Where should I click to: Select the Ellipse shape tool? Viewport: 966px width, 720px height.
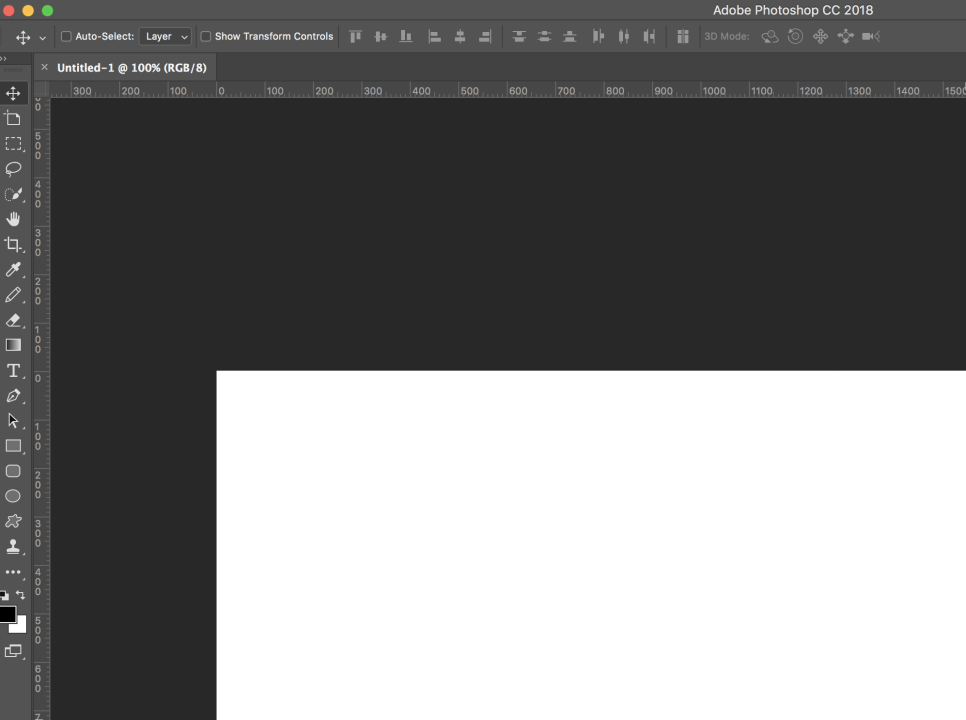13,496
